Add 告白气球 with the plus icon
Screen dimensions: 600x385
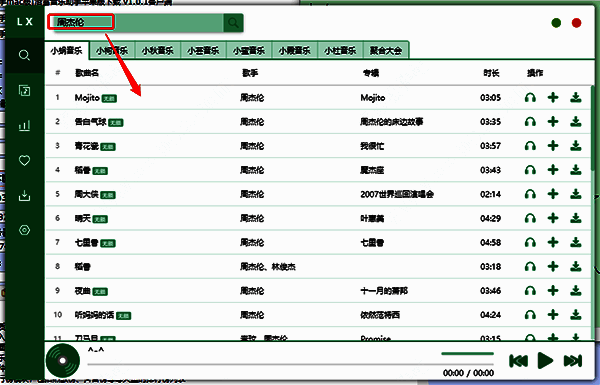tap(553, 122)
